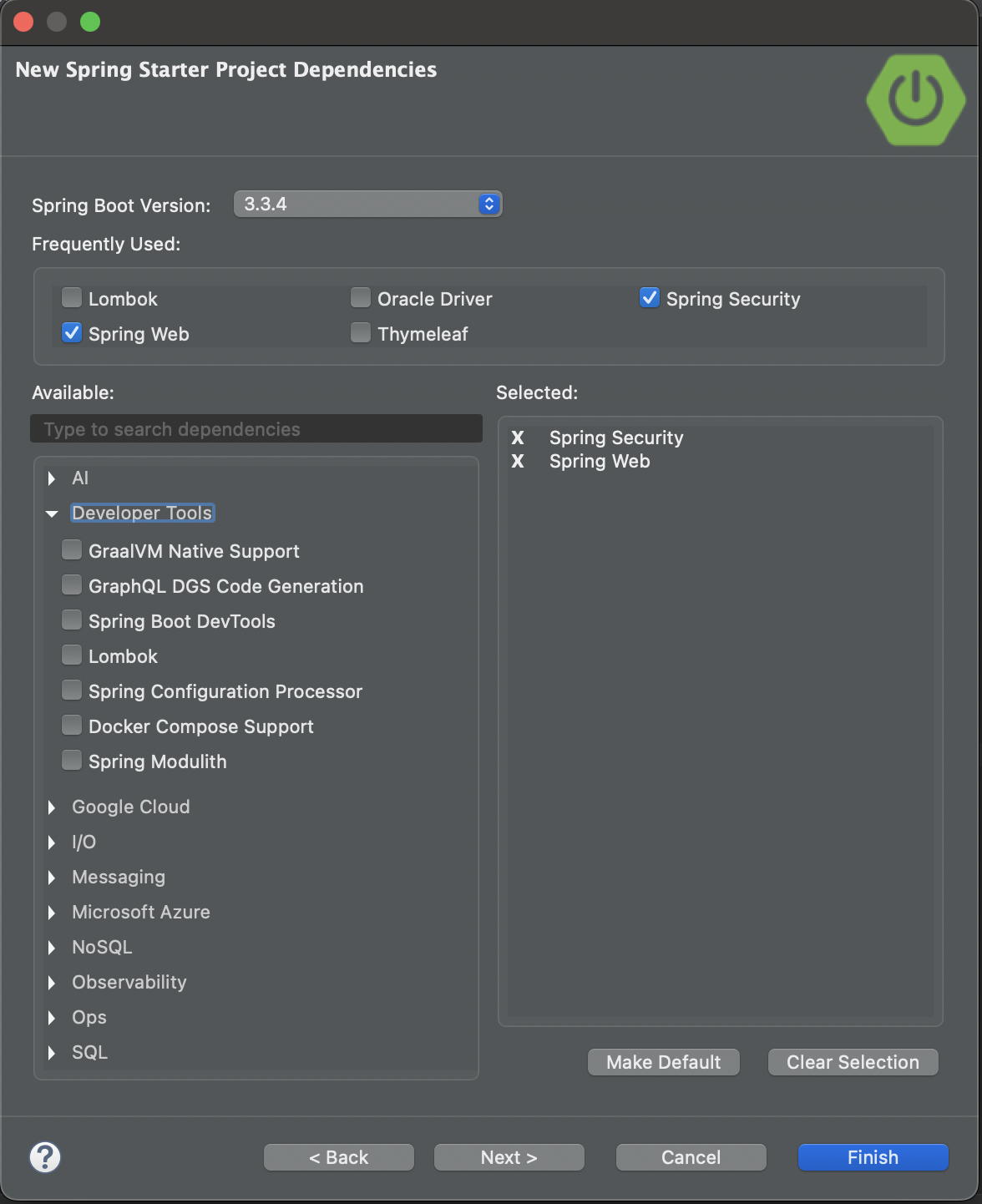Expand the NoSQL category arrow

click(52, 948)
